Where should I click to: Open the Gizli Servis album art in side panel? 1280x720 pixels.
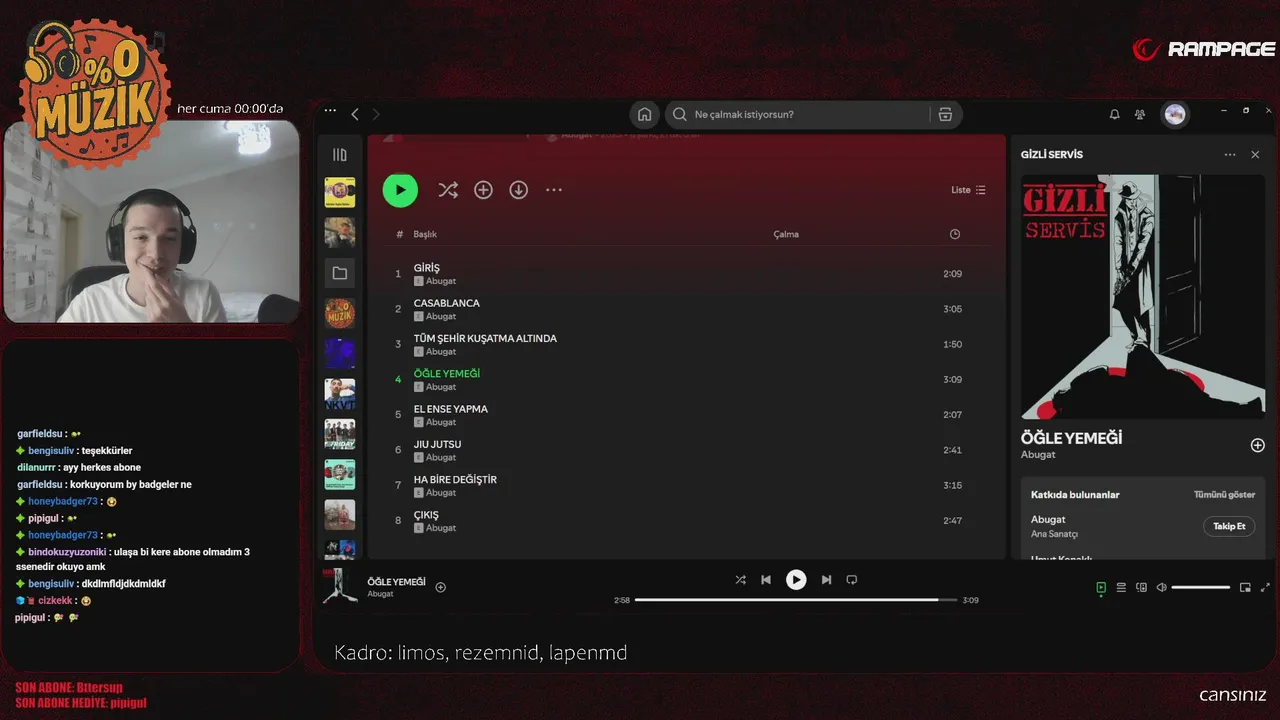coord(1143,297)
